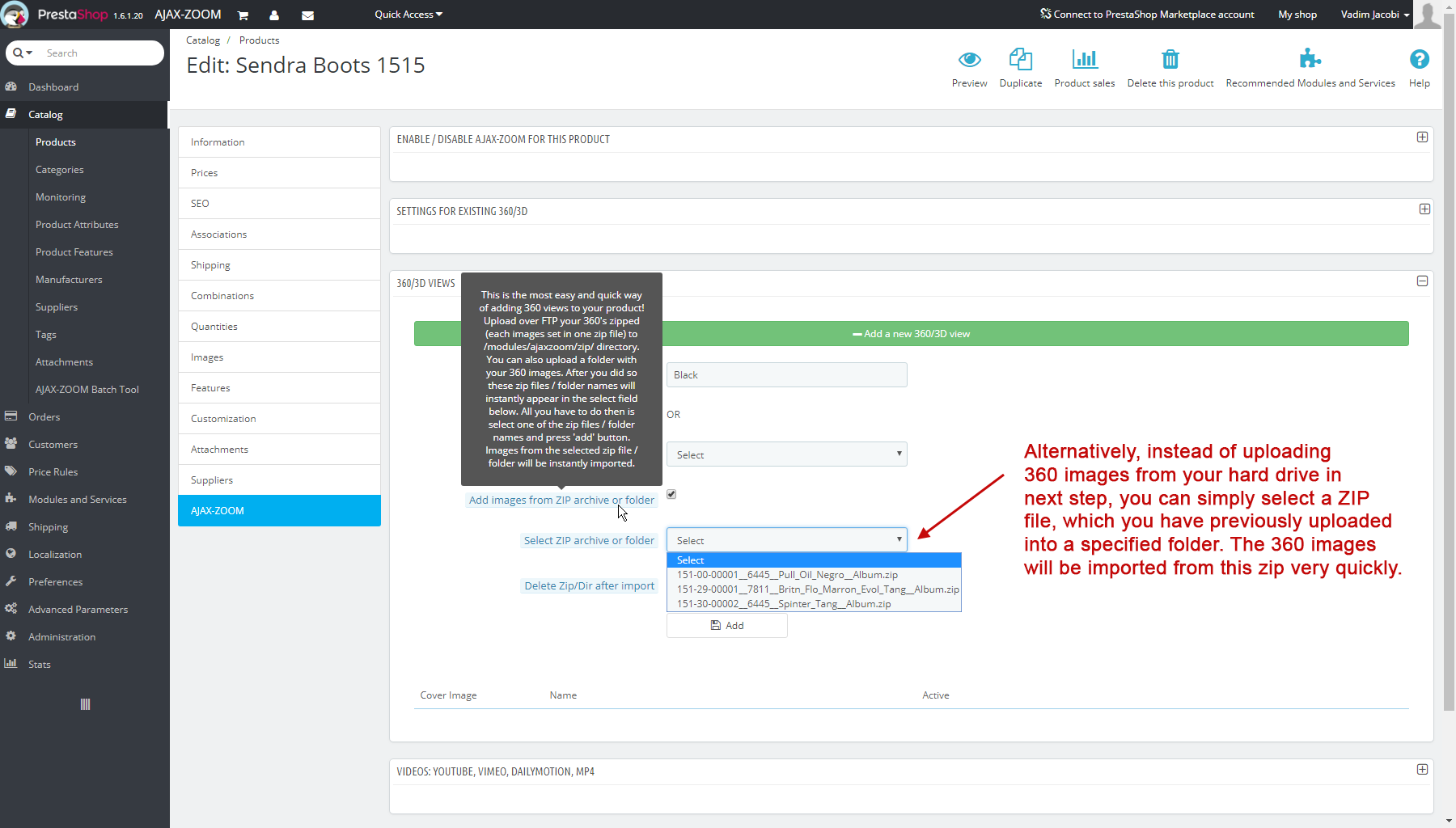Screen dimensions: 1456x828
Task: Click the Duplicate product icon
Action: point(1021,59)
